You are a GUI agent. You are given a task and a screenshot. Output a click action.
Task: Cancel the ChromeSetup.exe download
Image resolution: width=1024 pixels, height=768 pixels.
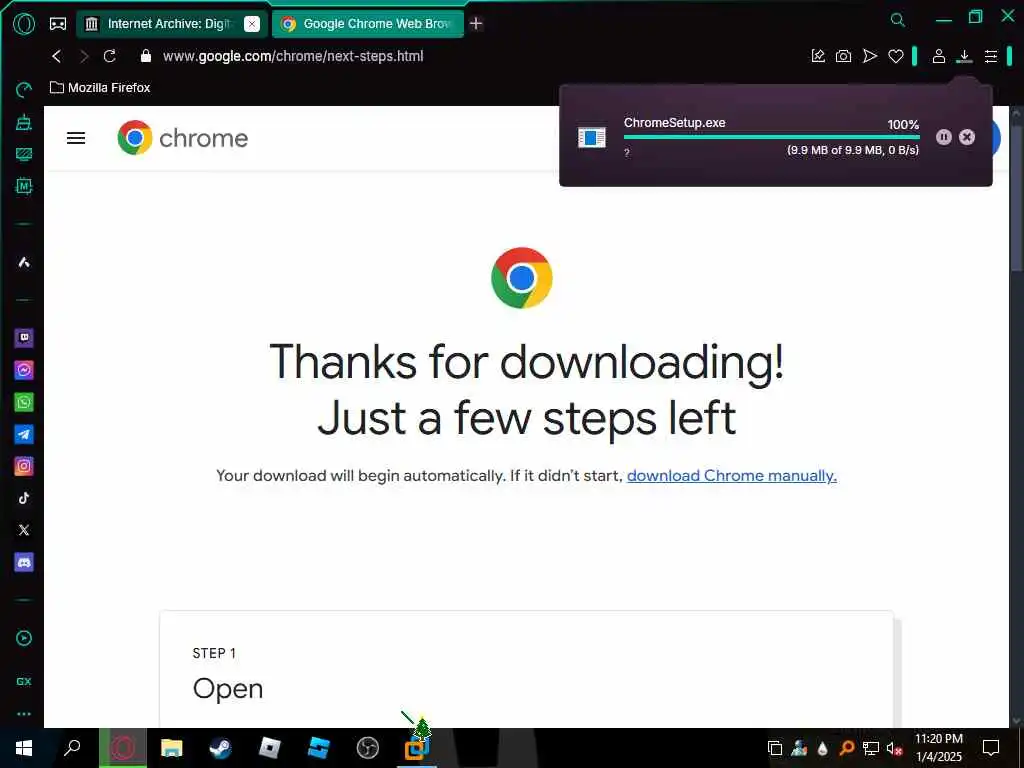[x=967, y=136]
